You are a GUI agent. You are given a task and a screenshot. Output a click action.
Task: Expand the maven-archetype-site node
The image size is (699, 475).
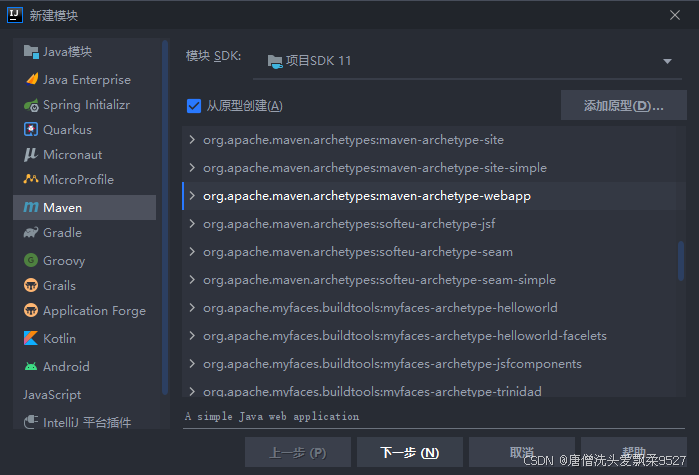(x=192, y=139)
